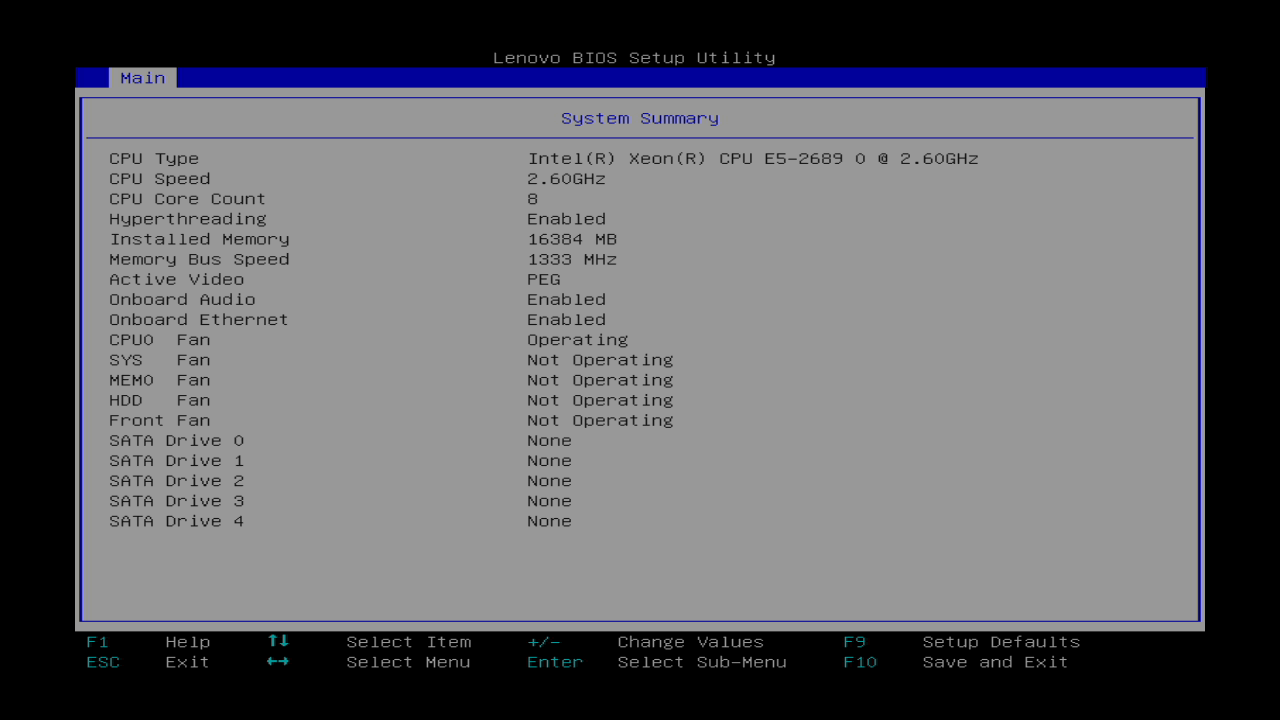
Task: Click the PEG video value
Action: coord(544,279)
